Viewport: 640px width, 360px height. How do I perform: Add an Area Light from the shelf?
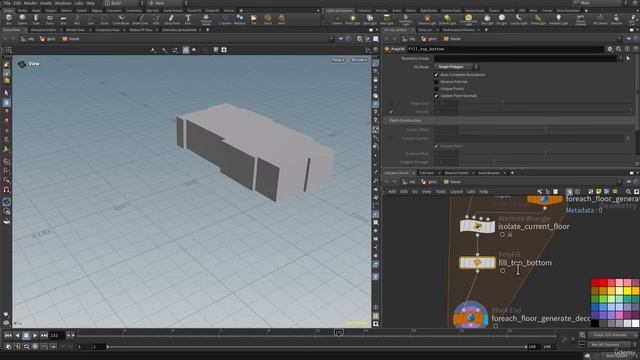pos(387,19)
